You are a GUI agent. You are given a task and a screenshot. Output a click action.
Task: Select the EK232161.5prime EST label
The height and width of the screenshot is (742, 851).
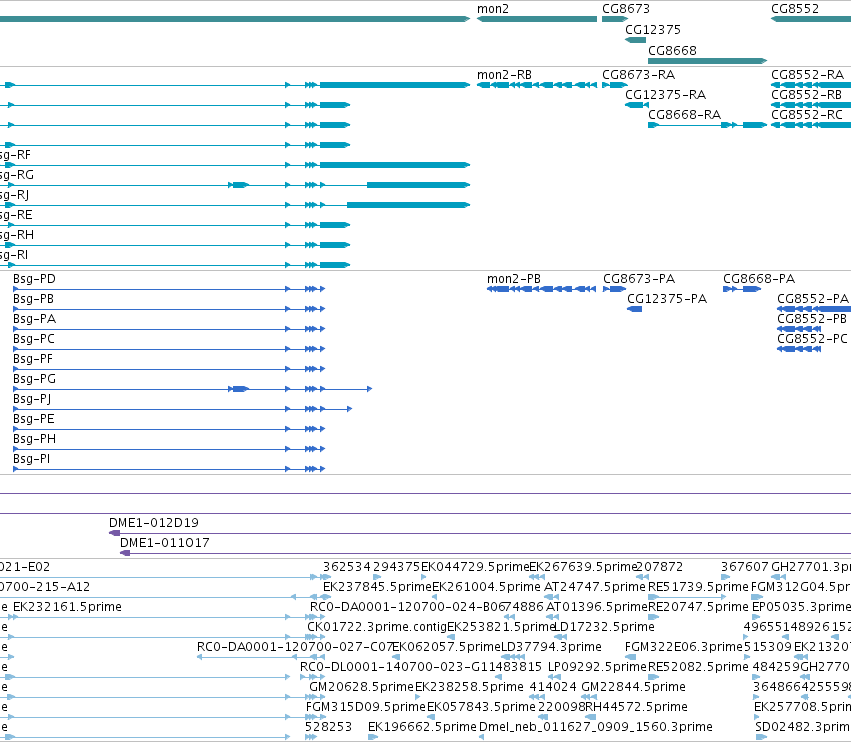click(67, 607)
